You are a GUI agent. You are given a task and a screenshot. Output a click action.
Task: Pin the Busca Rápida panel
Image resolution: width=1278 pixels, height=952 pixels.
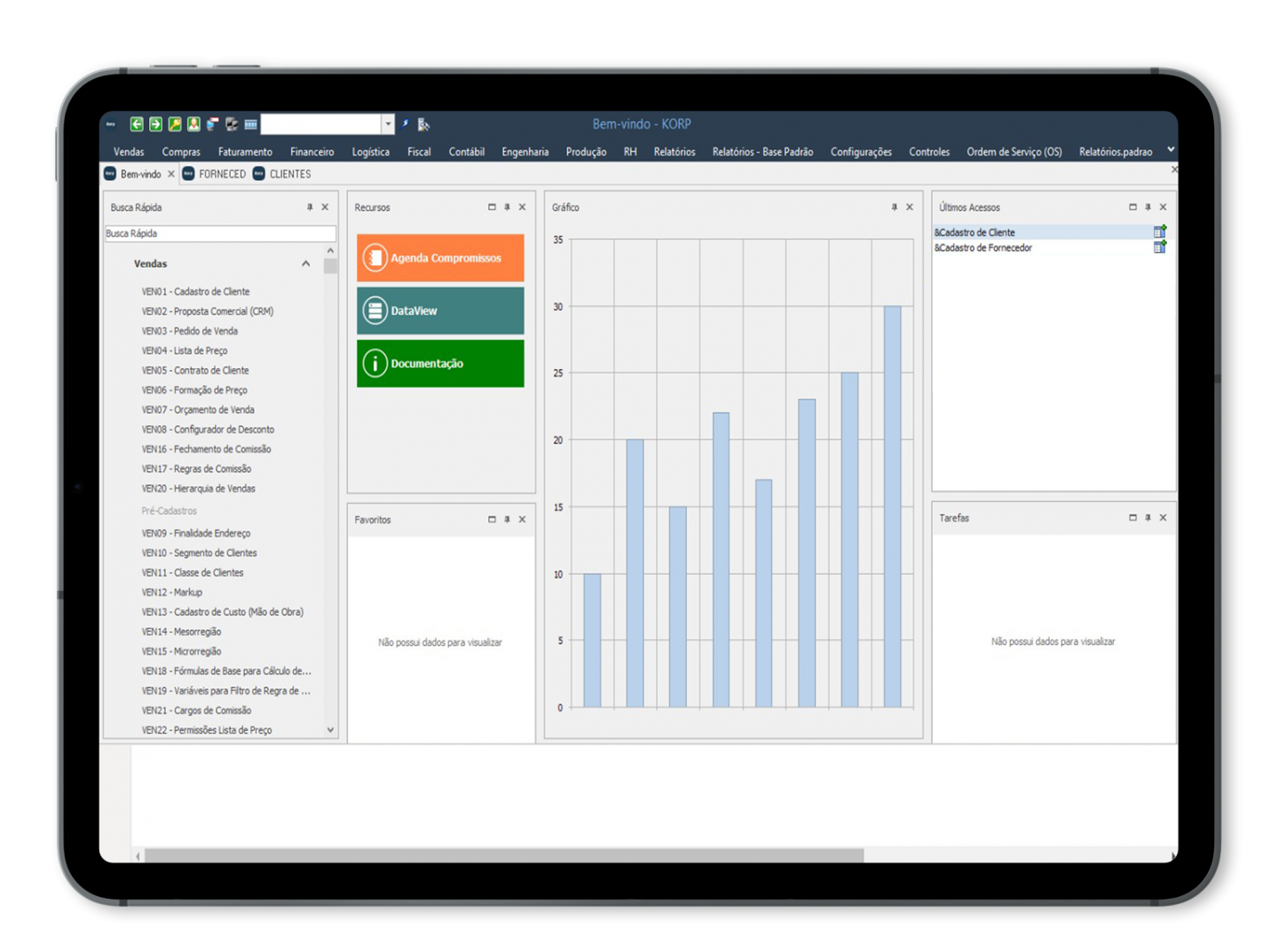click(310, 208)
